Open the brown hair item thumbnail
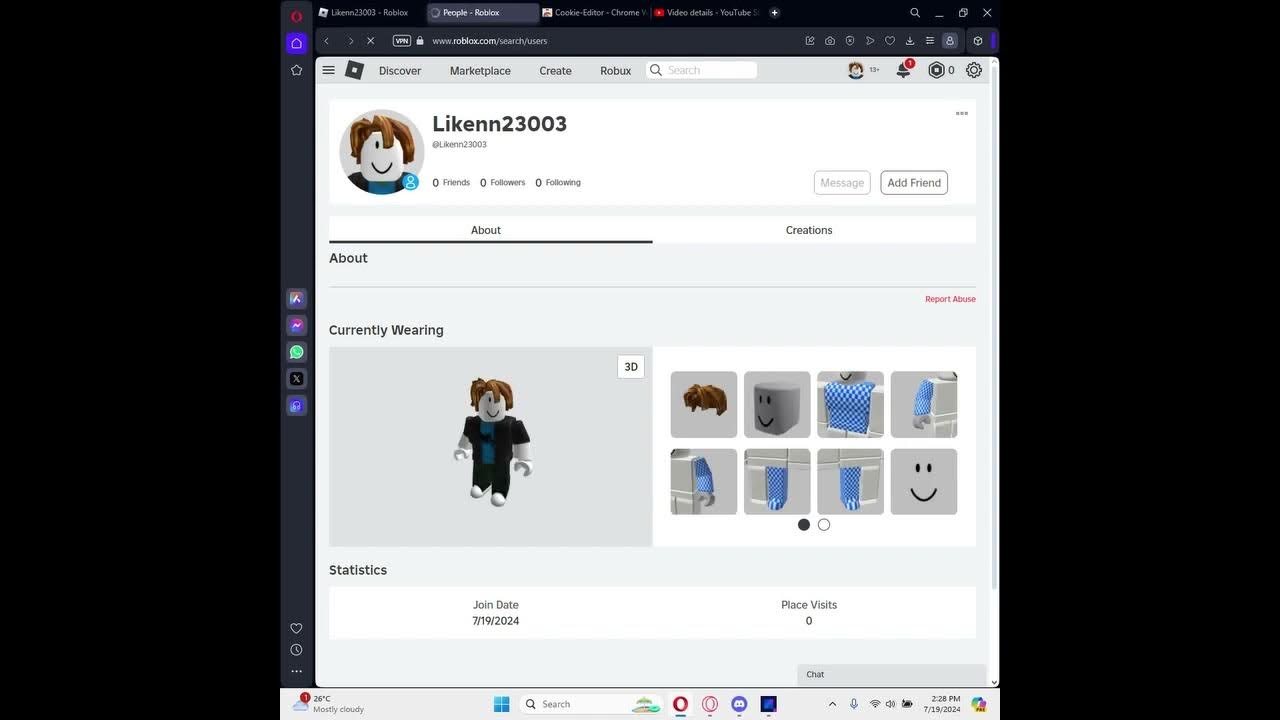Screen dimensions: 1280x720 coord(704,405)
